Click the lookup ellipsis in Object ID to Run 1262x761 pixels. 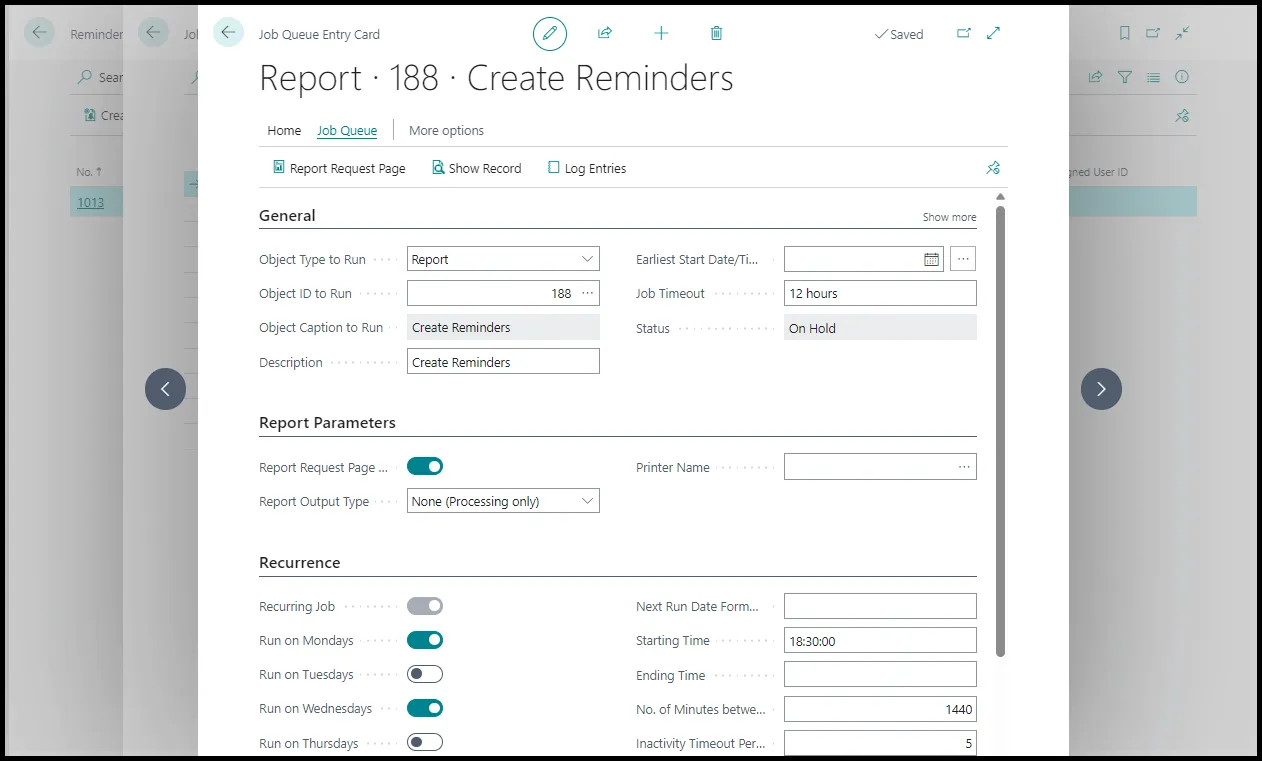[587, 293]
